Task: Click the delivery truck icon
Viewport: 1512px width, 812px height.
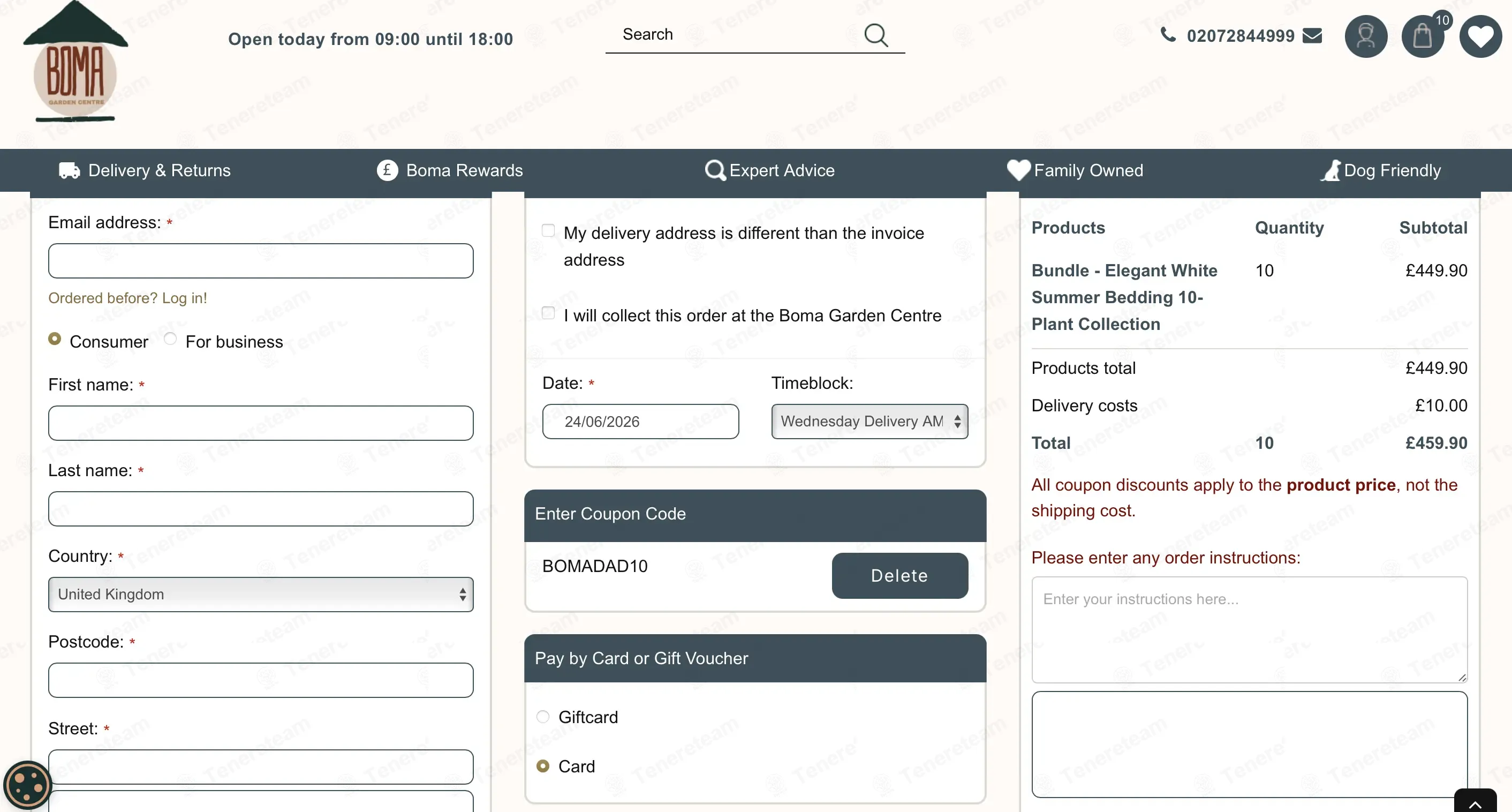Action: click(69, 170)
